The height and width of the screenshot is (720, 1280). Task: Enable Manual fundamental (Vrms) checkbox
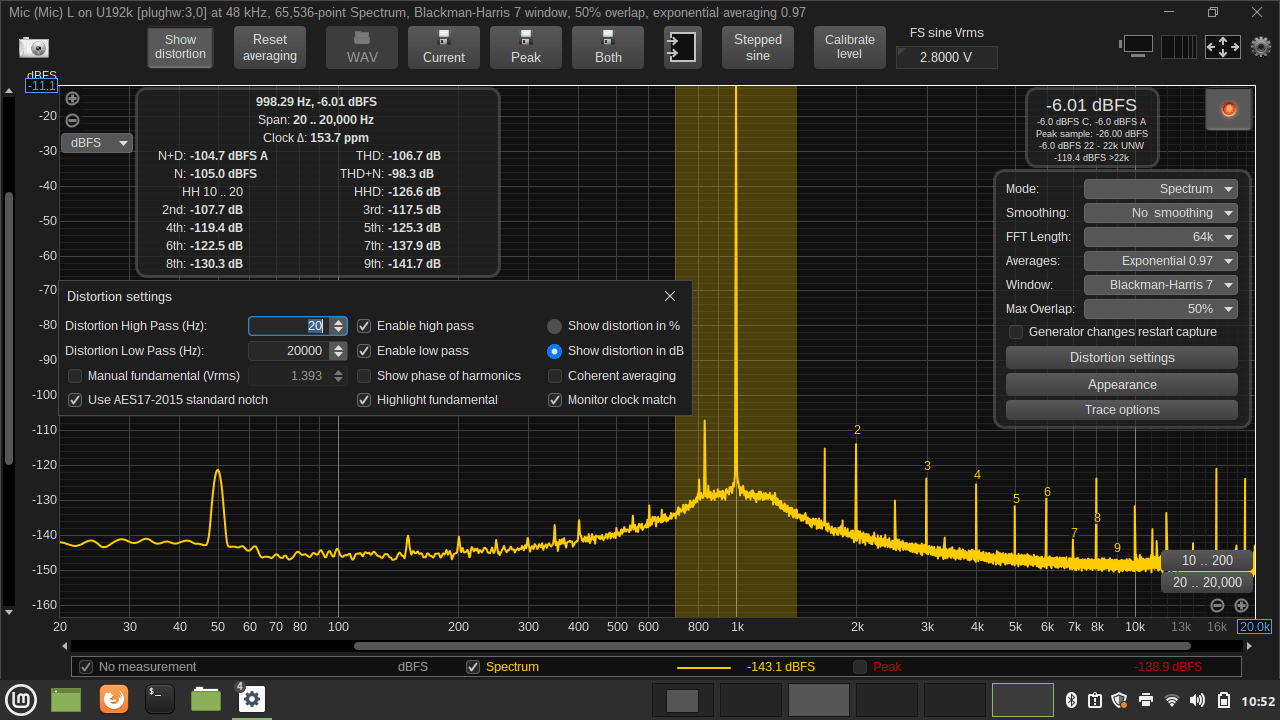(75, 376)
